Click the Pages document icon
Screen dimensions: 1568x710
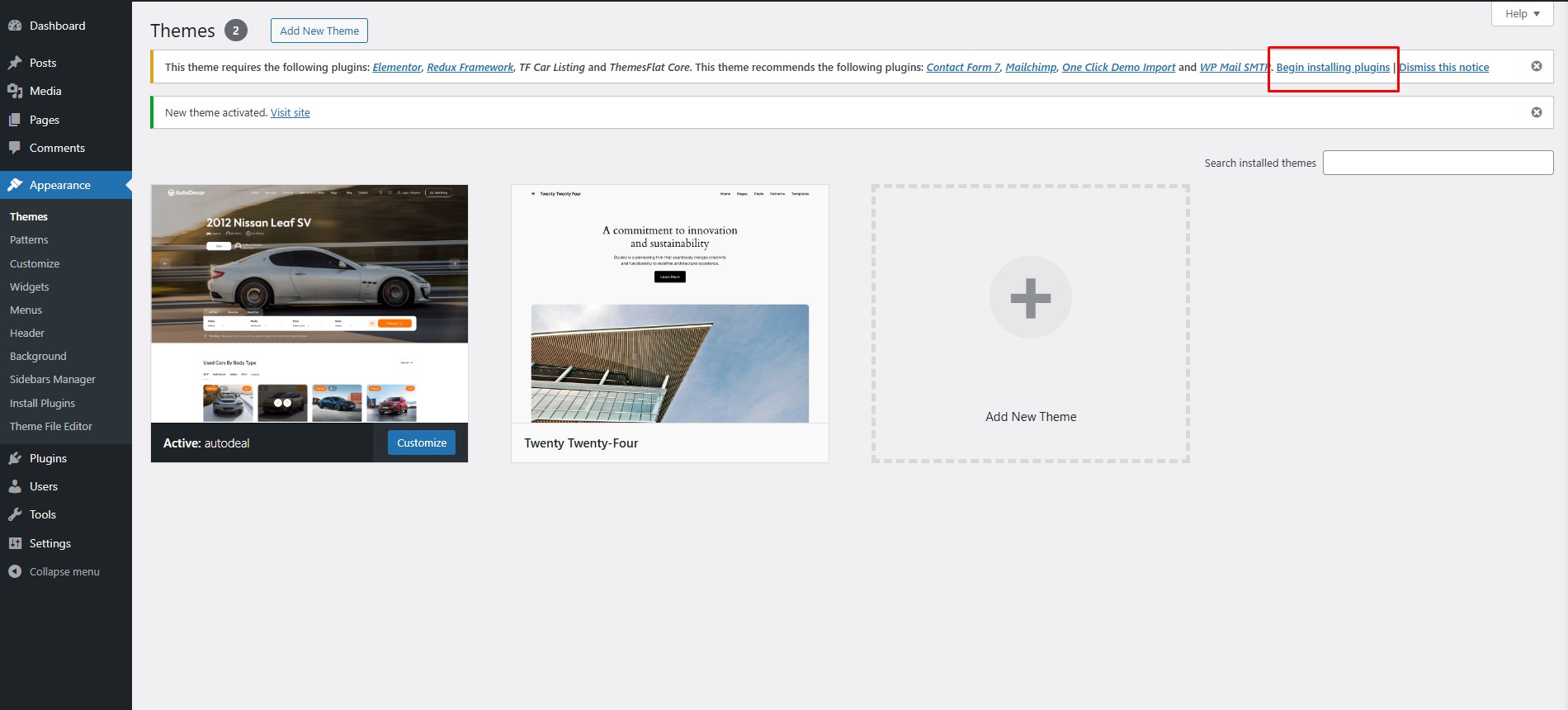click(15, 120)
